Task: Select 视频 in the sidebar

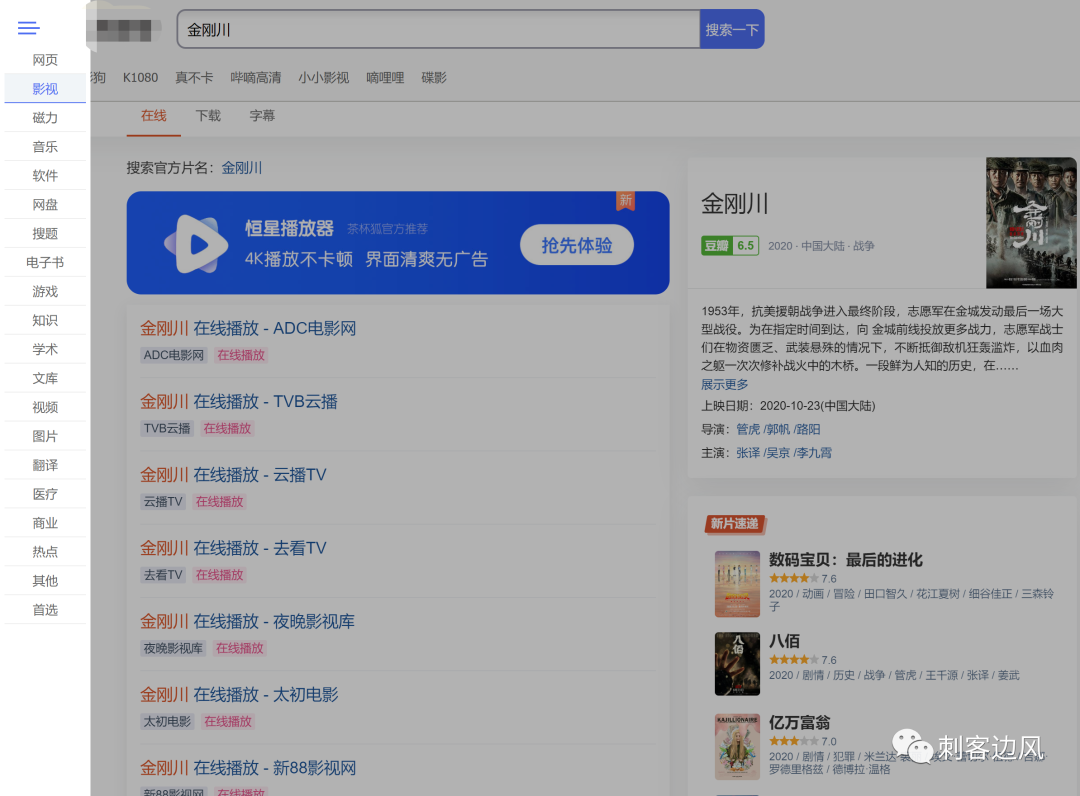Action: (x=45, y=407)
